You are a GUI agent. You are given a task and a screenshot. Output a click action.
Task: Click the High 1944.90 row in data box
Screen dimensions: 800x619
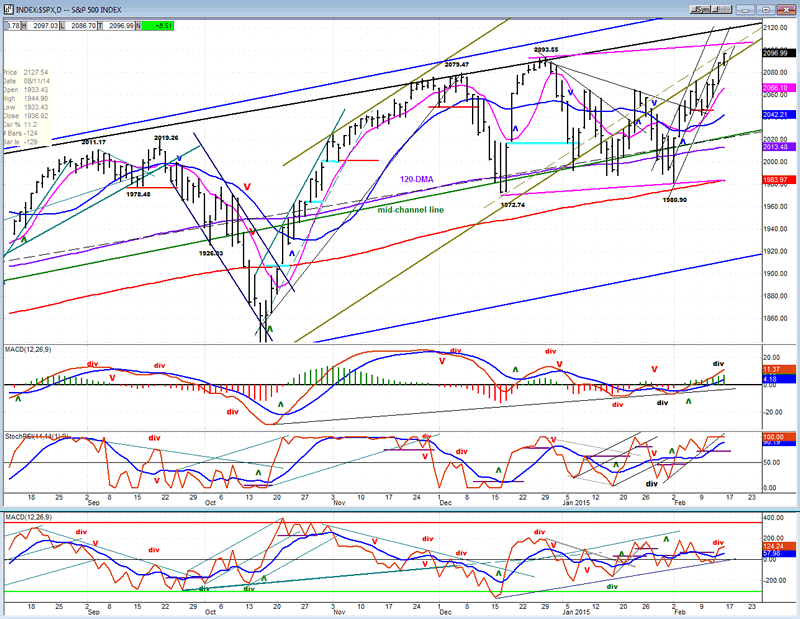26,98
